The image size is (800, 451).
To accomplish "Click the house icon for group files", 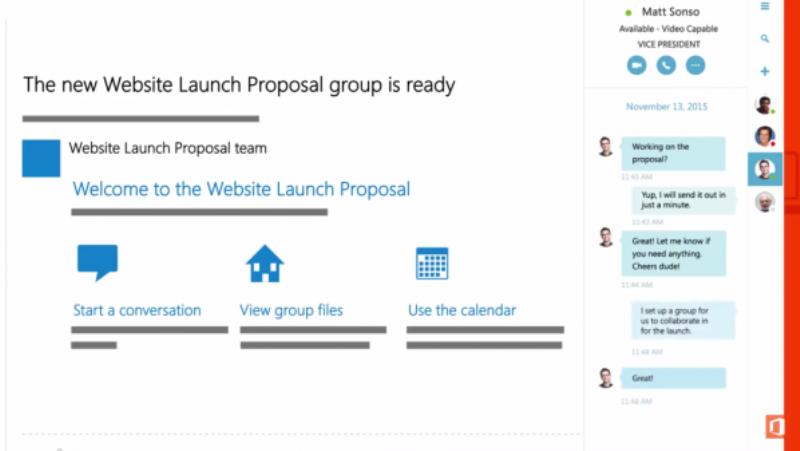I will [x=265, y=263].
